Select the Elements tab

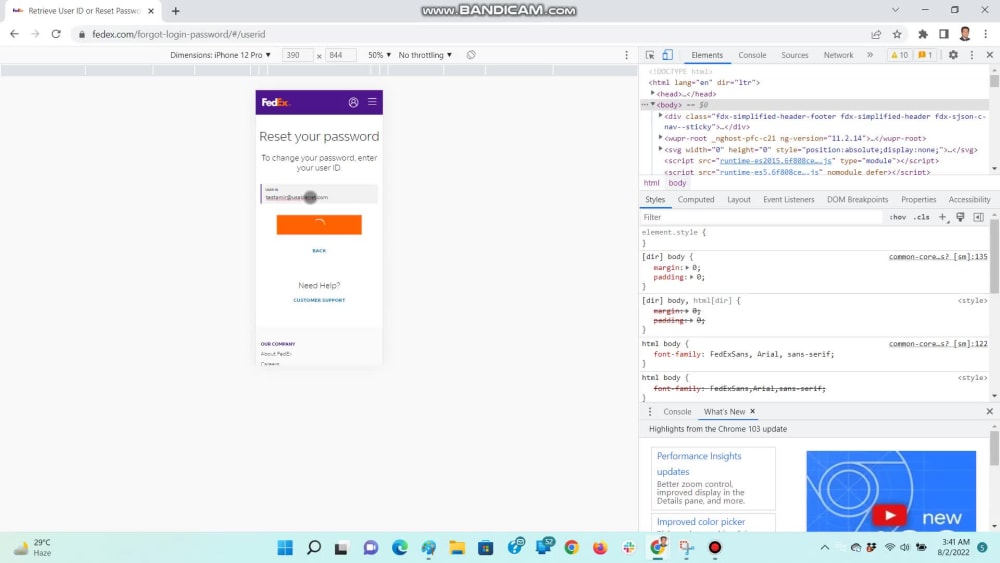pos(707,55)
